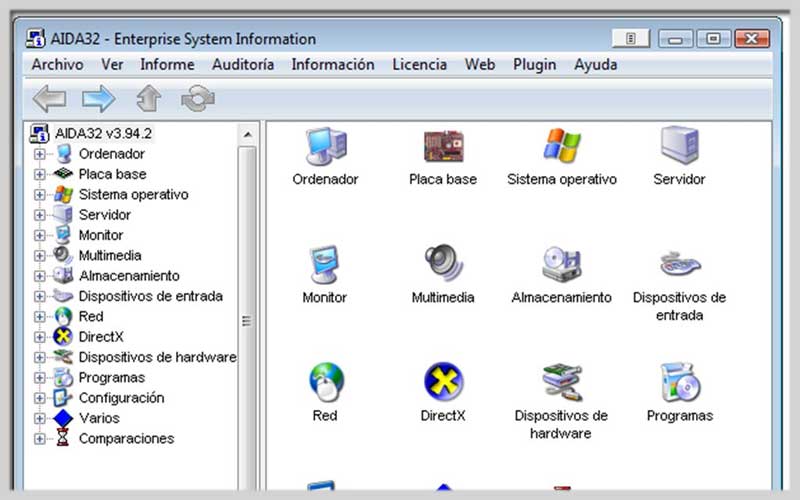Open the Licencia menu
Image resolution: width=800 pixels, height=500 pixels.
pos(419,65)
